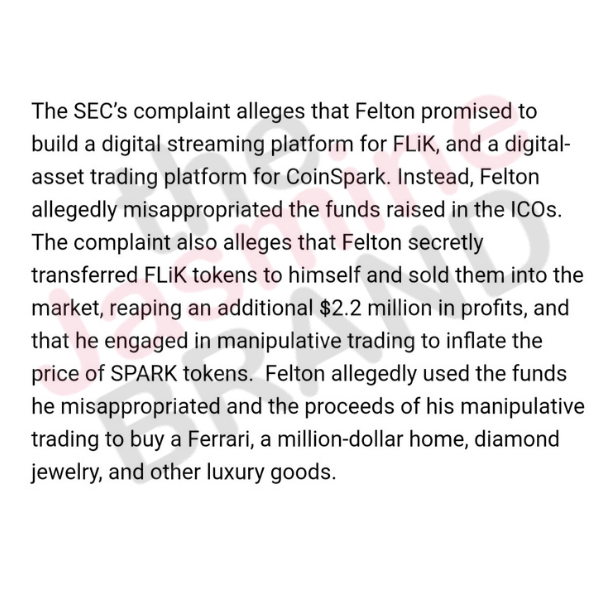Screen dimensions: 595x595
Task: Click the word 'complaint' in first line
Action: pos(182,112)
